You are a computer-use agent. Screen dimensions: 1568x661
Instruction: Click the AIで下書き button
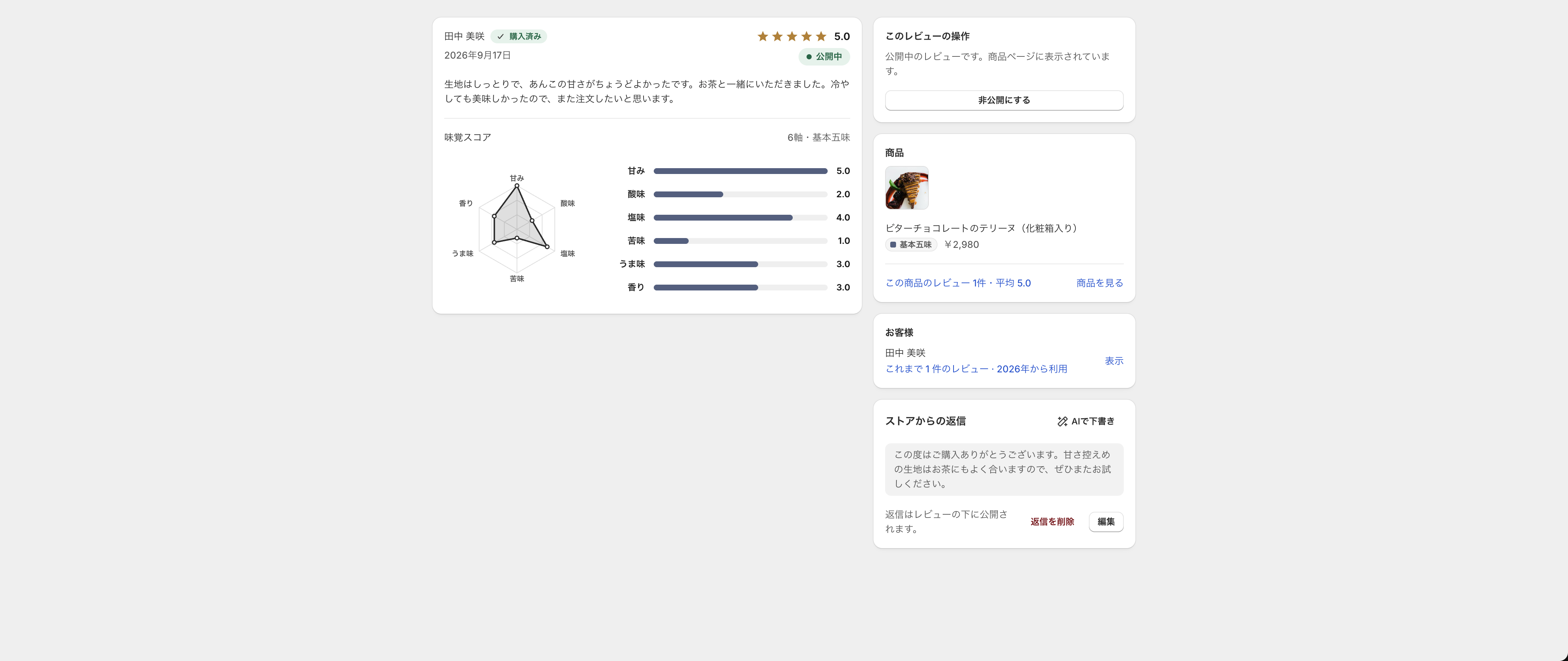pos(1086,421)
